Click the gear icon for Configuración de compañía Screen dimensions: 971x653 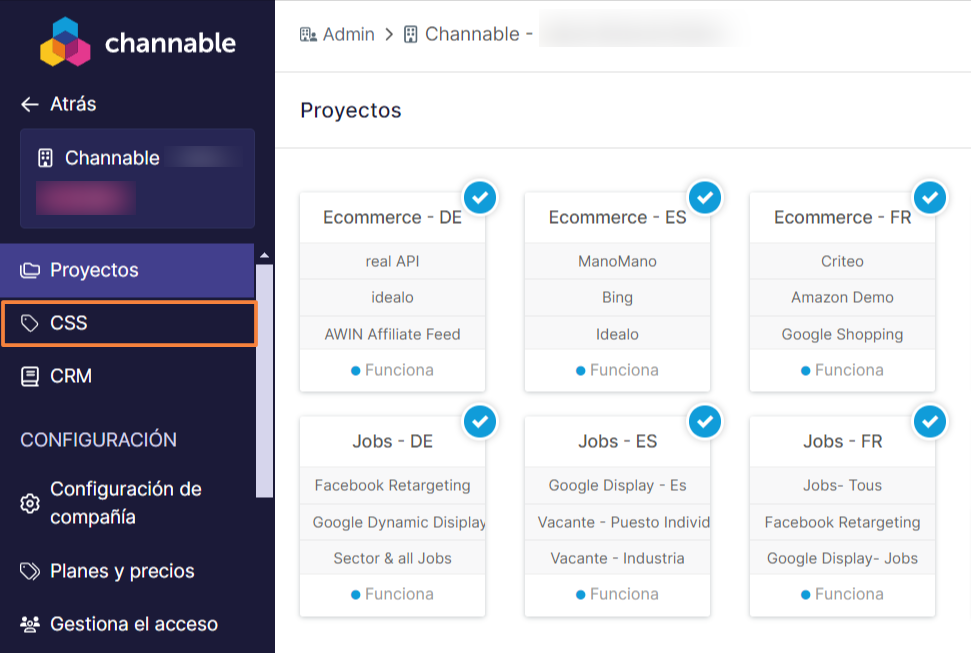(30, 503)
